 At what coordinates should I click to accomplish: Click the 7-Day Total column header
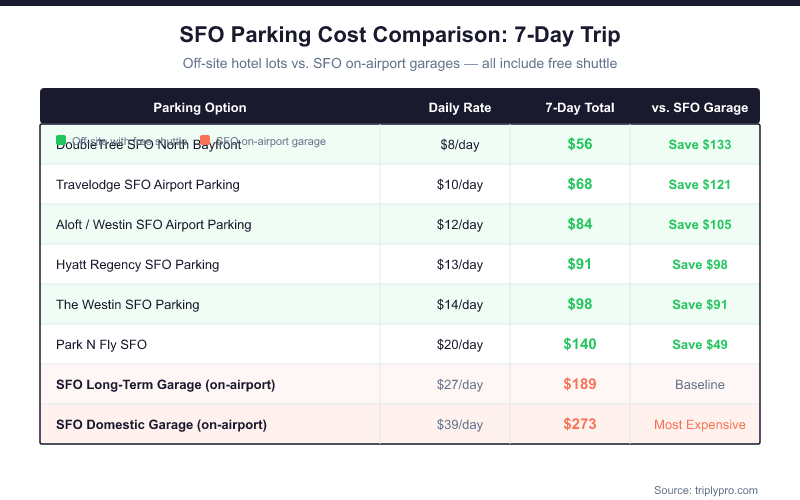[x=580, y=108]
